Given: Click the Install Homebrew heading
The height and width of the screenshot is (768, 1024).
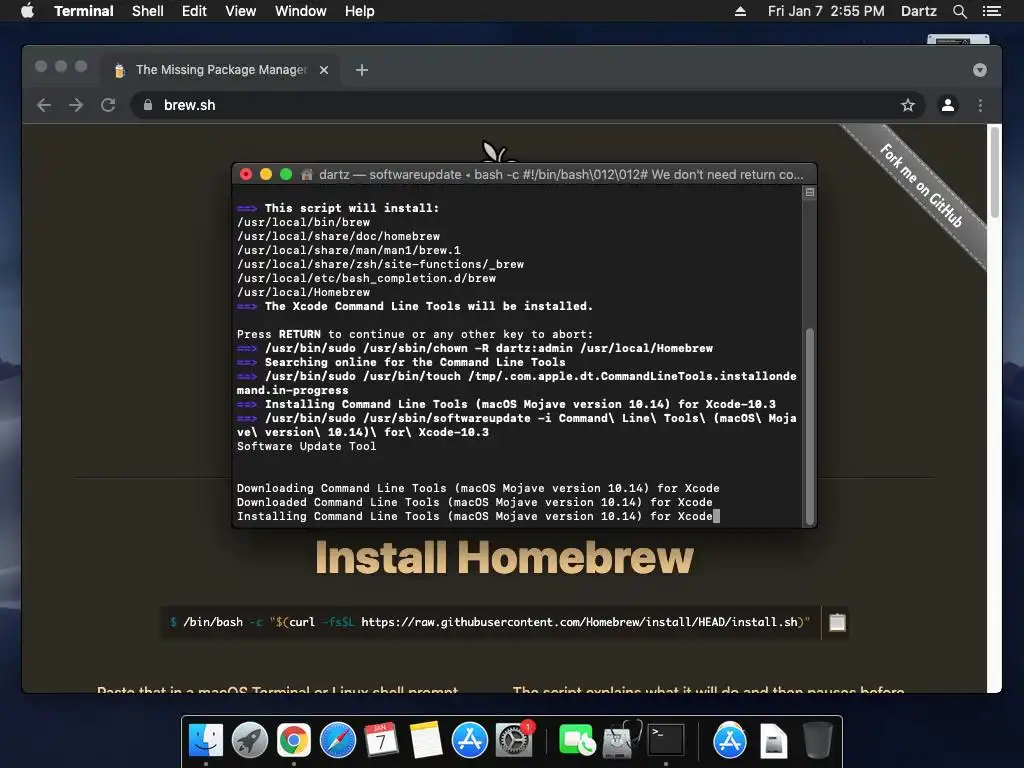Looking at the screenshot, I should coord(504,558).
